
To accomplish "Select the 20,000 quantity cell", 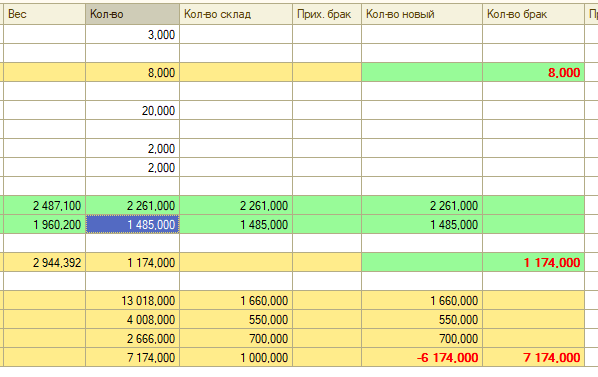I will click(132, 111).
